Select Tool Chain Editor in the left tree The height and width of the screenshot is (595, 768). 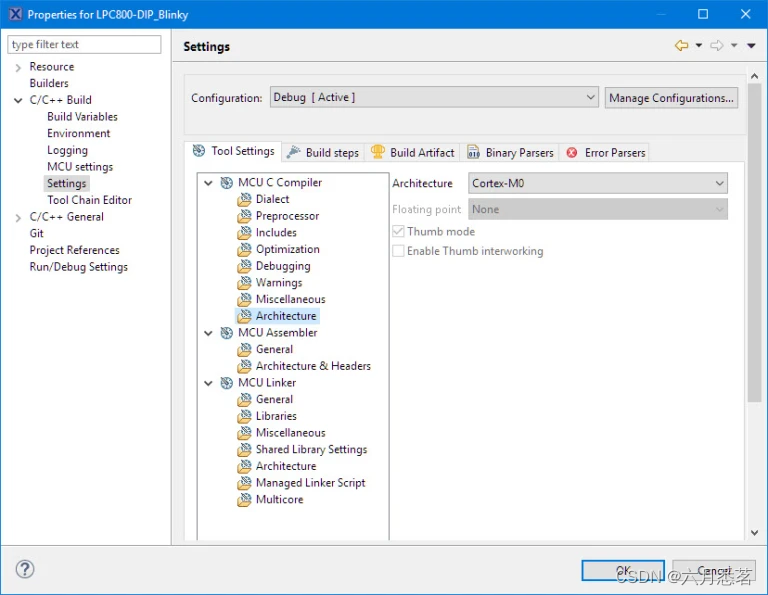[89, 200]
